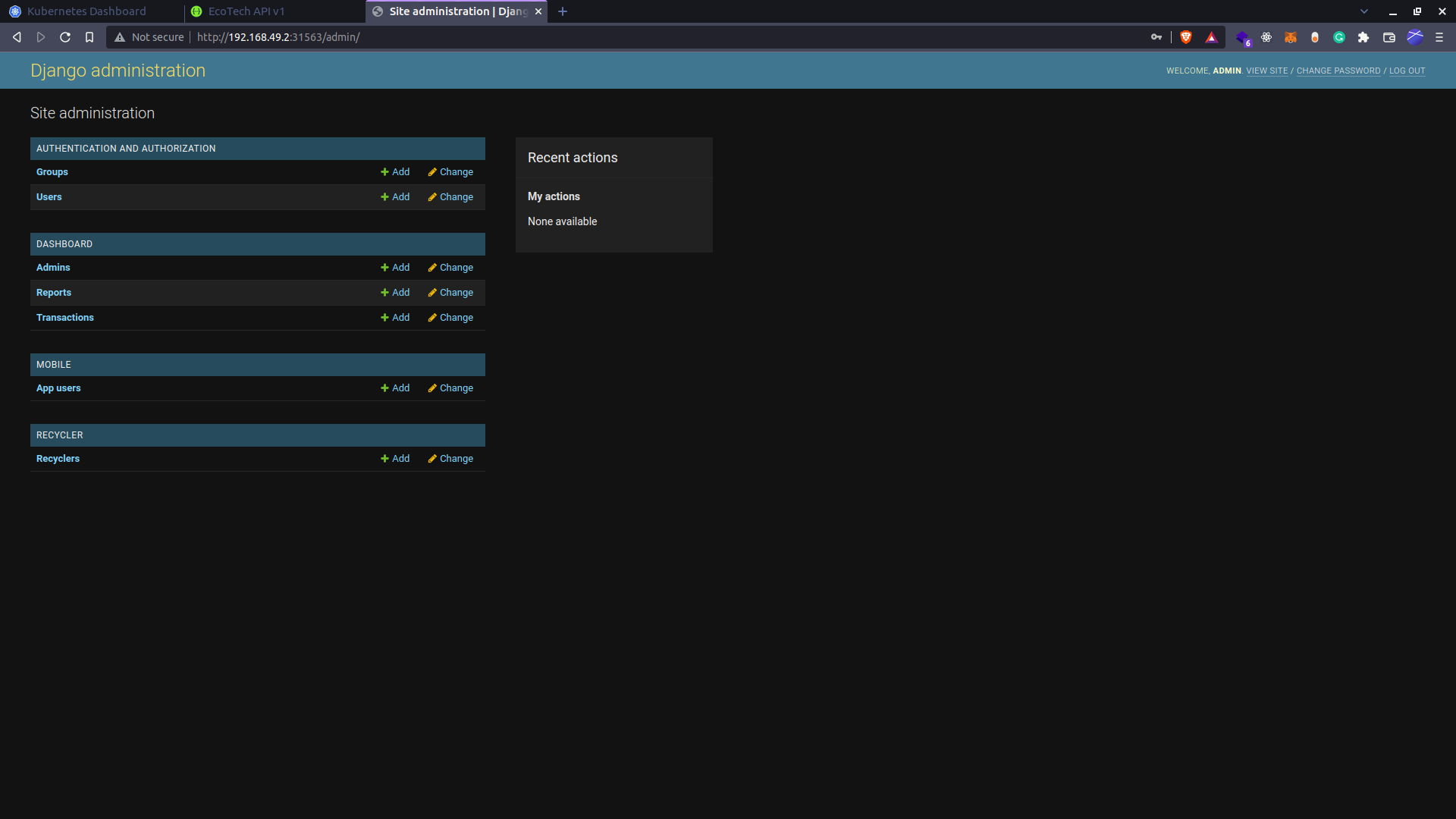Open the Users model list
This screenshot has height=819, width=1456.
(x=49, y=197)
